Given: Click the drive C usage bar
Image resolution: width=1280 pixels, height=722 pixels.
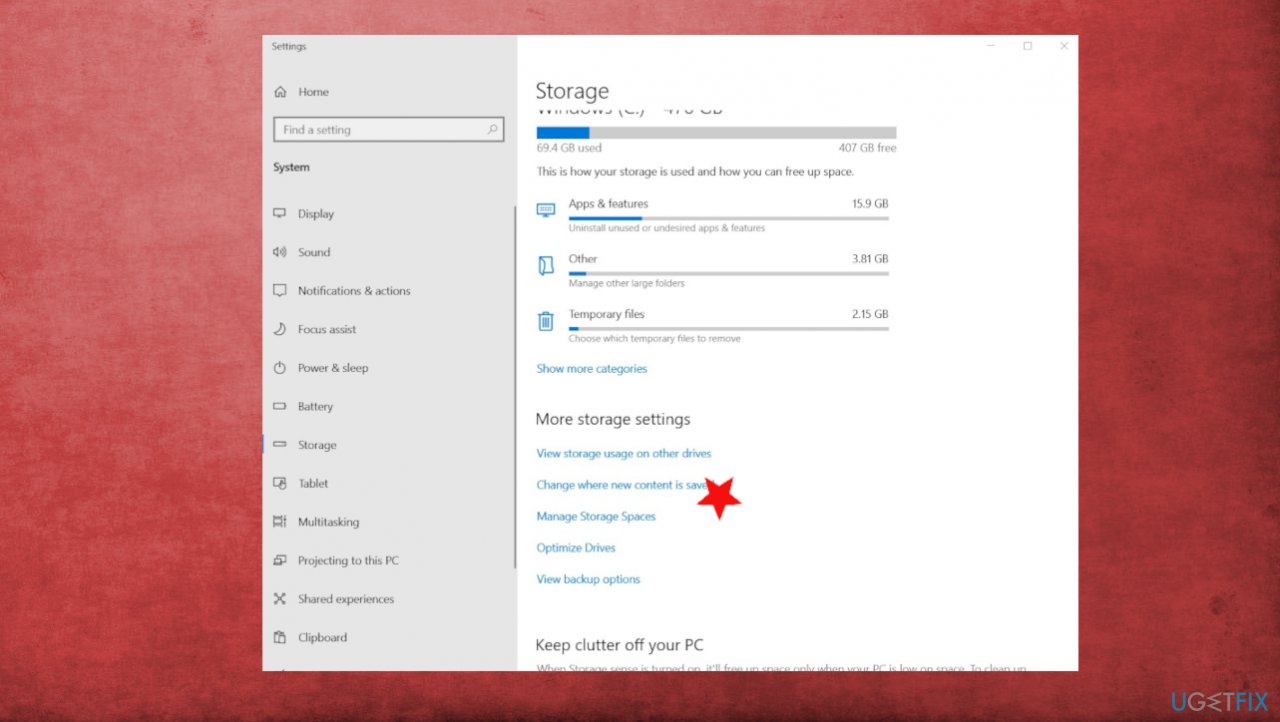Looking at the screenshot, I should click(x=716, y=132).
